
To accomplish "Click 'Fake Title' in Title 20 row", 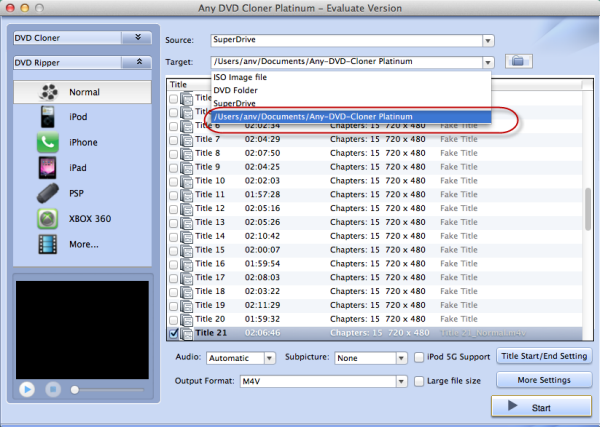I will [x=458, y=319].
